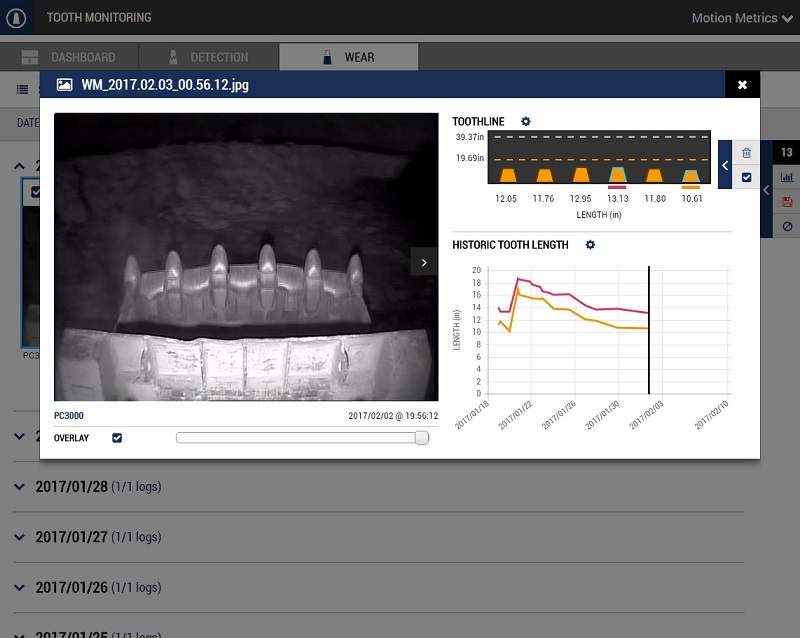Click the Dashboard tab grid icon

(30, 57)
